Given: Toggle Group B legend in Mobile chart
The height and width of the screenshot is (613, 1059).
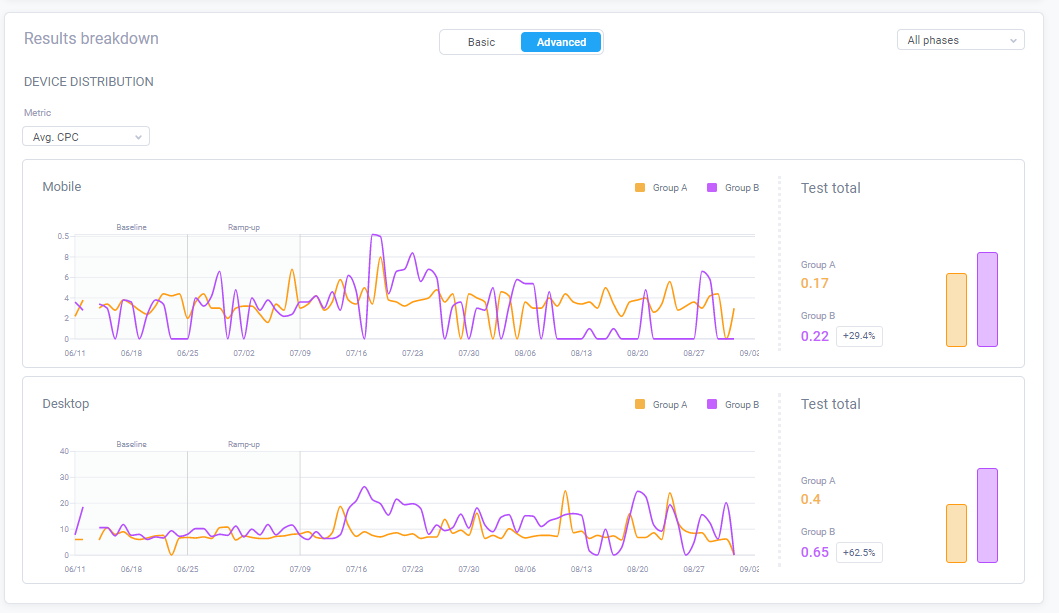Looking at the screenshot, I should pos(733,188).
